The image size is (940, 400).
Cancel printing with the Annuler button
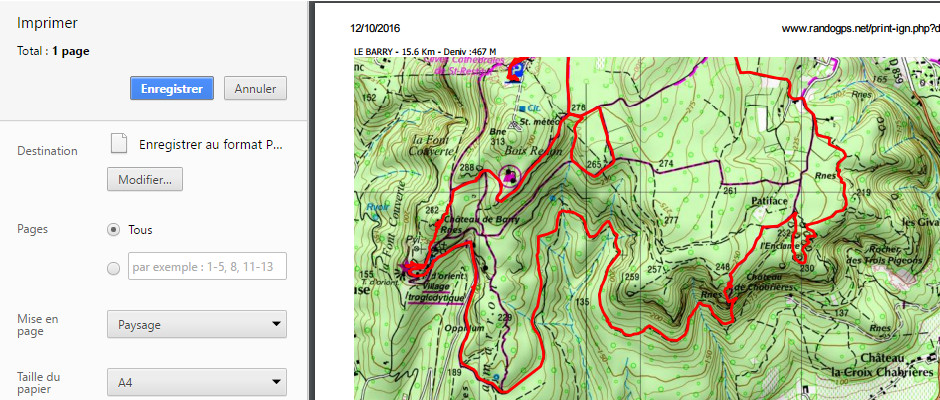255,88
